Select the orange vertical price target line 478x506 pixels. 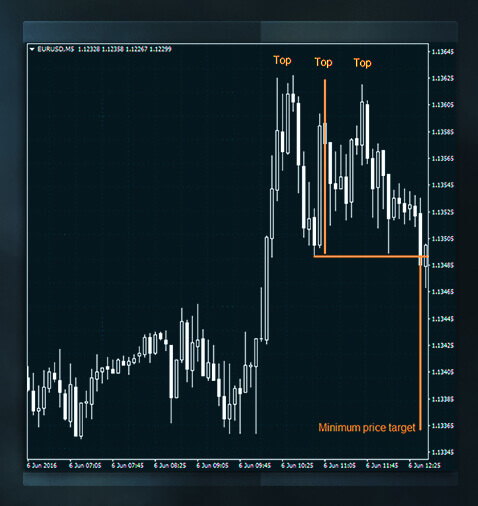[x=420, y=343]
